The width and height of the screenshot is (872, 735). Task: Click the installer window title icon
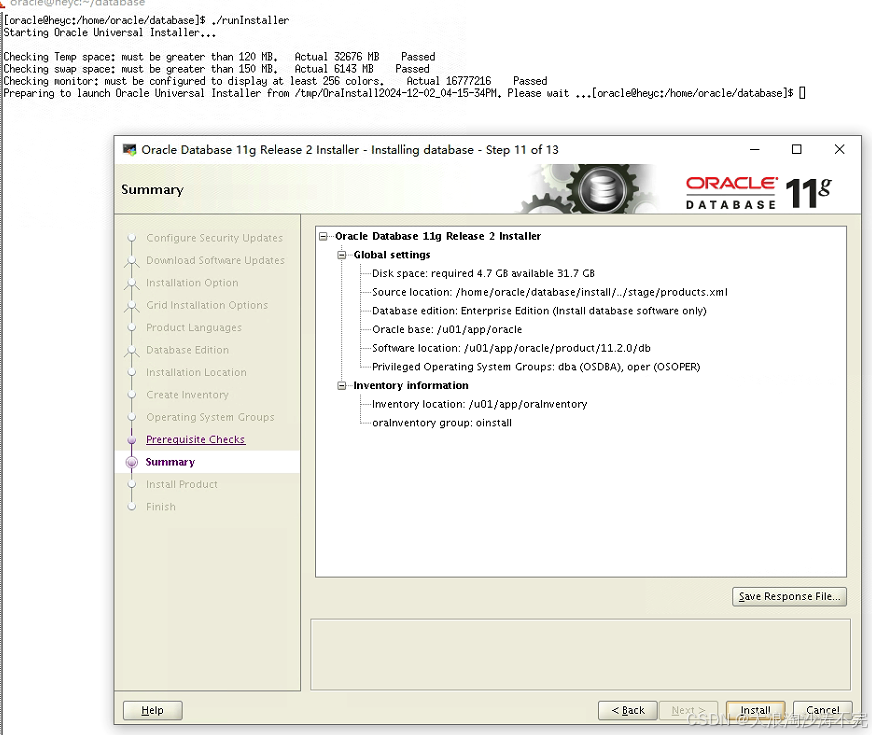[x=130, y=150]
